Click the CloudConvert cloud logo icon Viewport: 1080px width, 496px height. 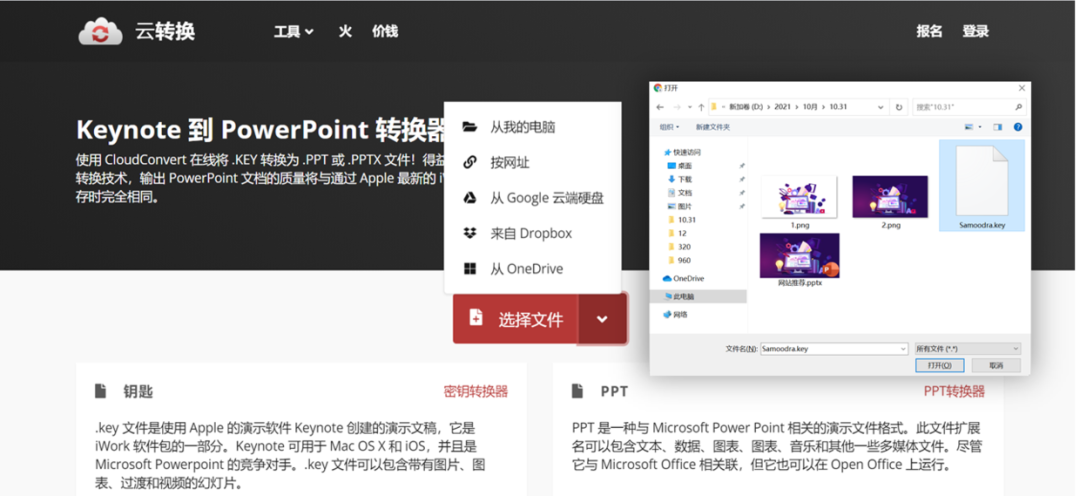point(100,32)
